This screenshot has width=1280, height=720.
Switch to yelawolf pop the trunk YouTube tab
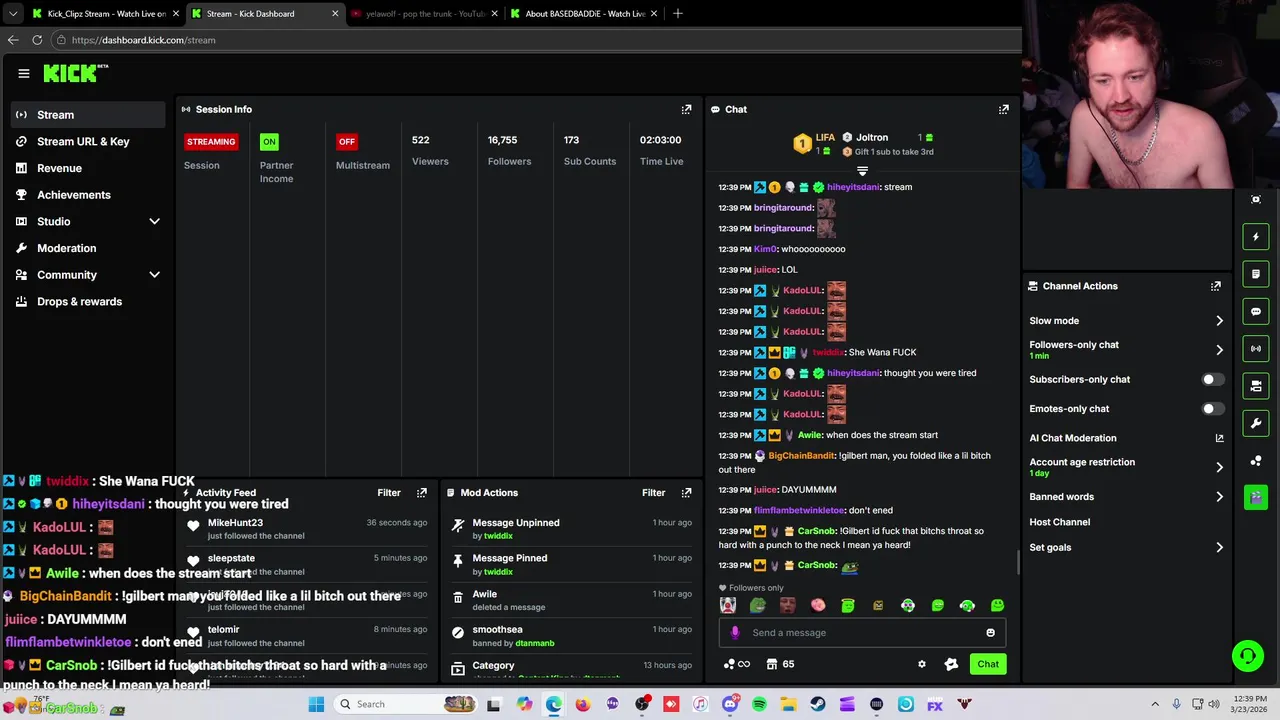423,14
